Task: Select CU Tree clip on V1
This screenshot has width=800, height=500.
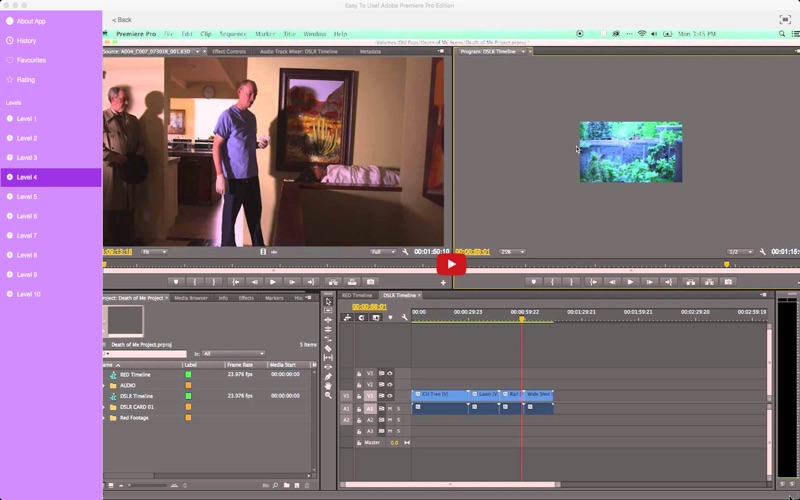Action: [440, 395]
